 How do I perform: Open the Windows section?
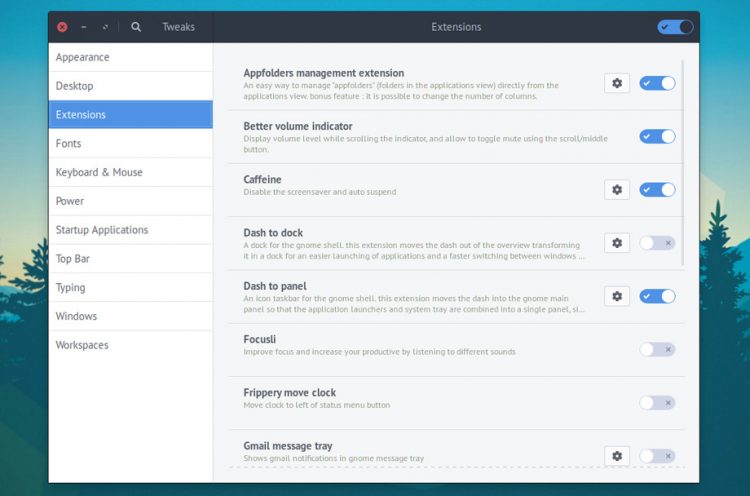pyautogui.click(x=131, y=316)
